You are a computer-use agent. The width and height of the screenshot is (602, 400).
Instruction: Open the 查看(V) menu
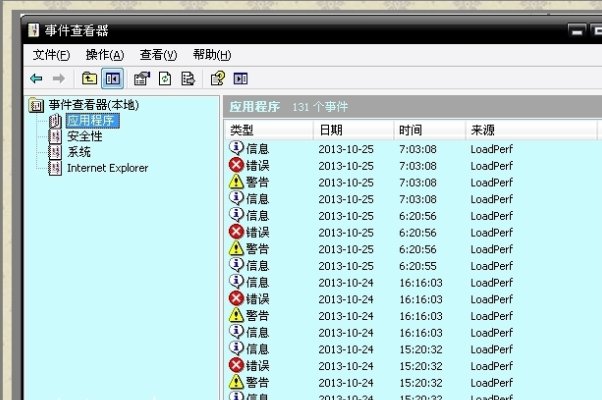click(x=158, y=55)
